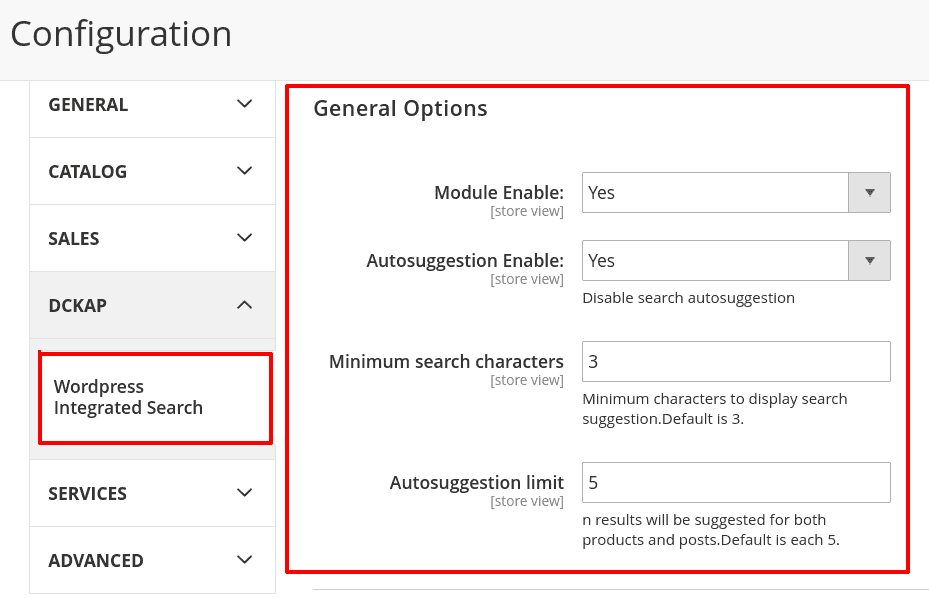Open the SERVICES section label
Viewport: 929px width, 598px height.
pos(88,494)
